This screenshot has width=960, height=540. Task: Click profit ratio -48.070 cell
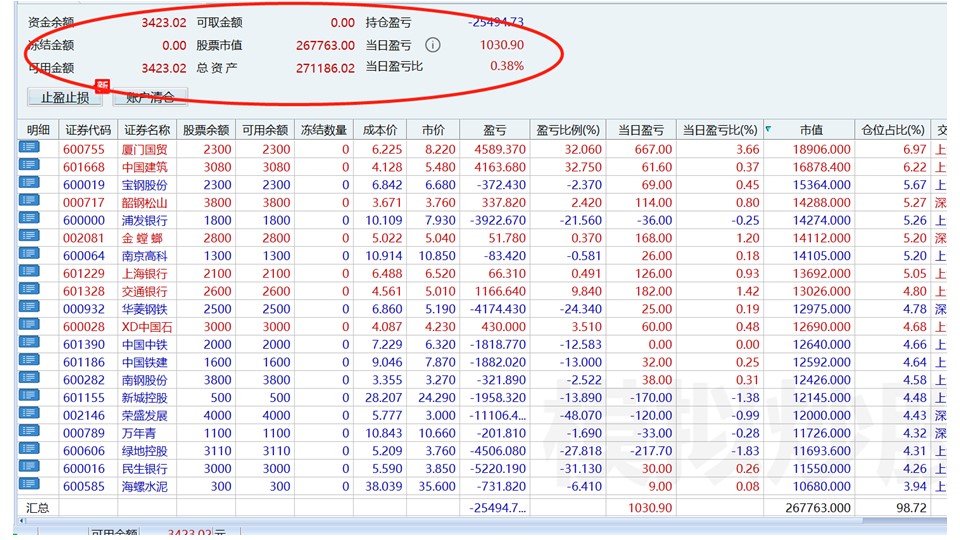click(580, 416)
